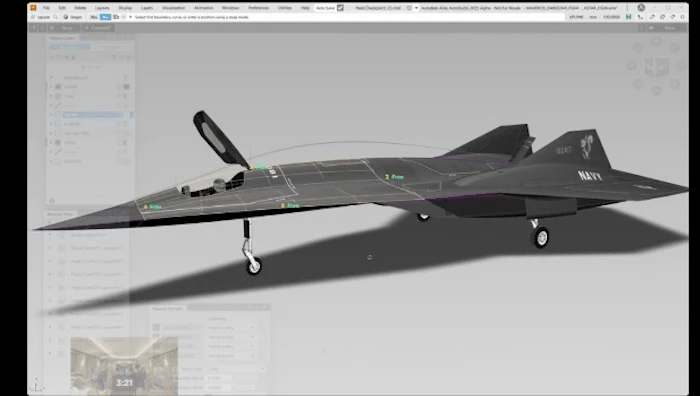The height and width of the screenshot is (396, 700).
Task: Click the video thumbnail showing 3:21
Action: (124, 366)
